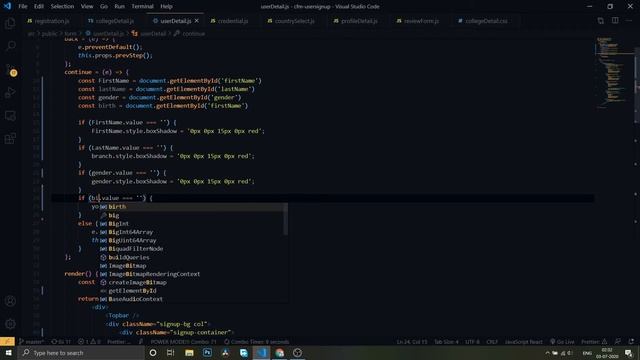Change JavaScript React language mode

[x=524, y=342]
